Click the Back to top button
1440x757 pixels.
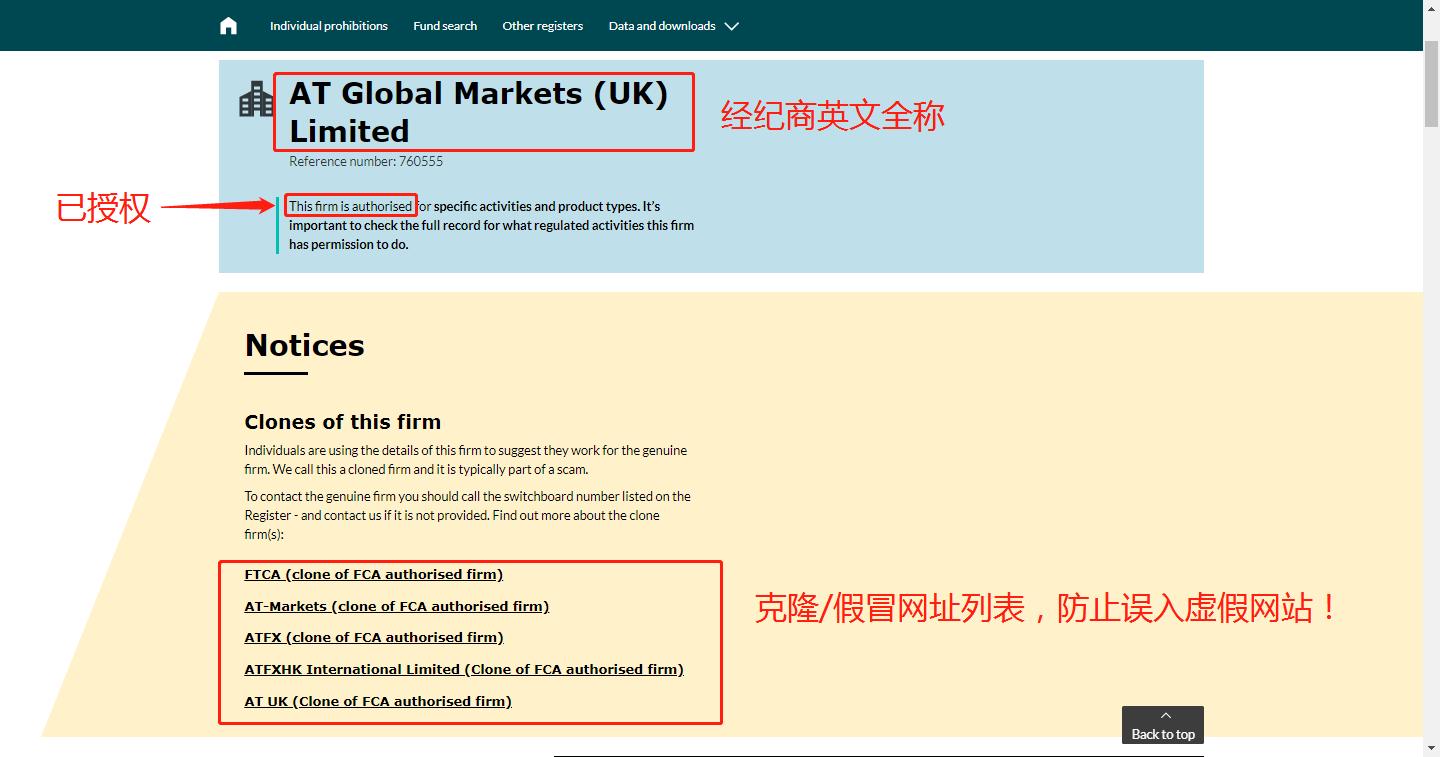point(1163,725)
